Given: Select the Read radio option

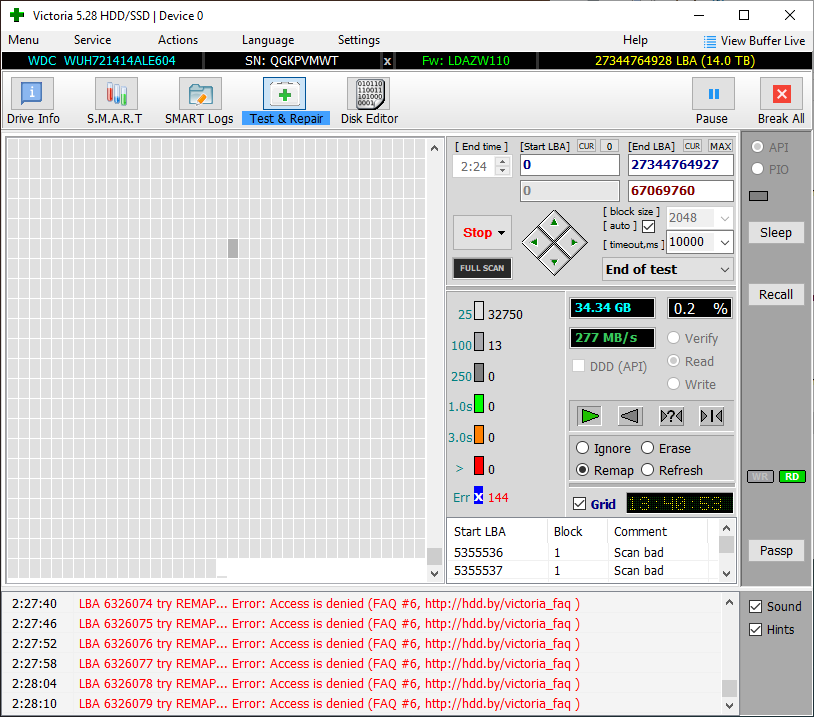Looking at the screenshot, I should (673, 360).
